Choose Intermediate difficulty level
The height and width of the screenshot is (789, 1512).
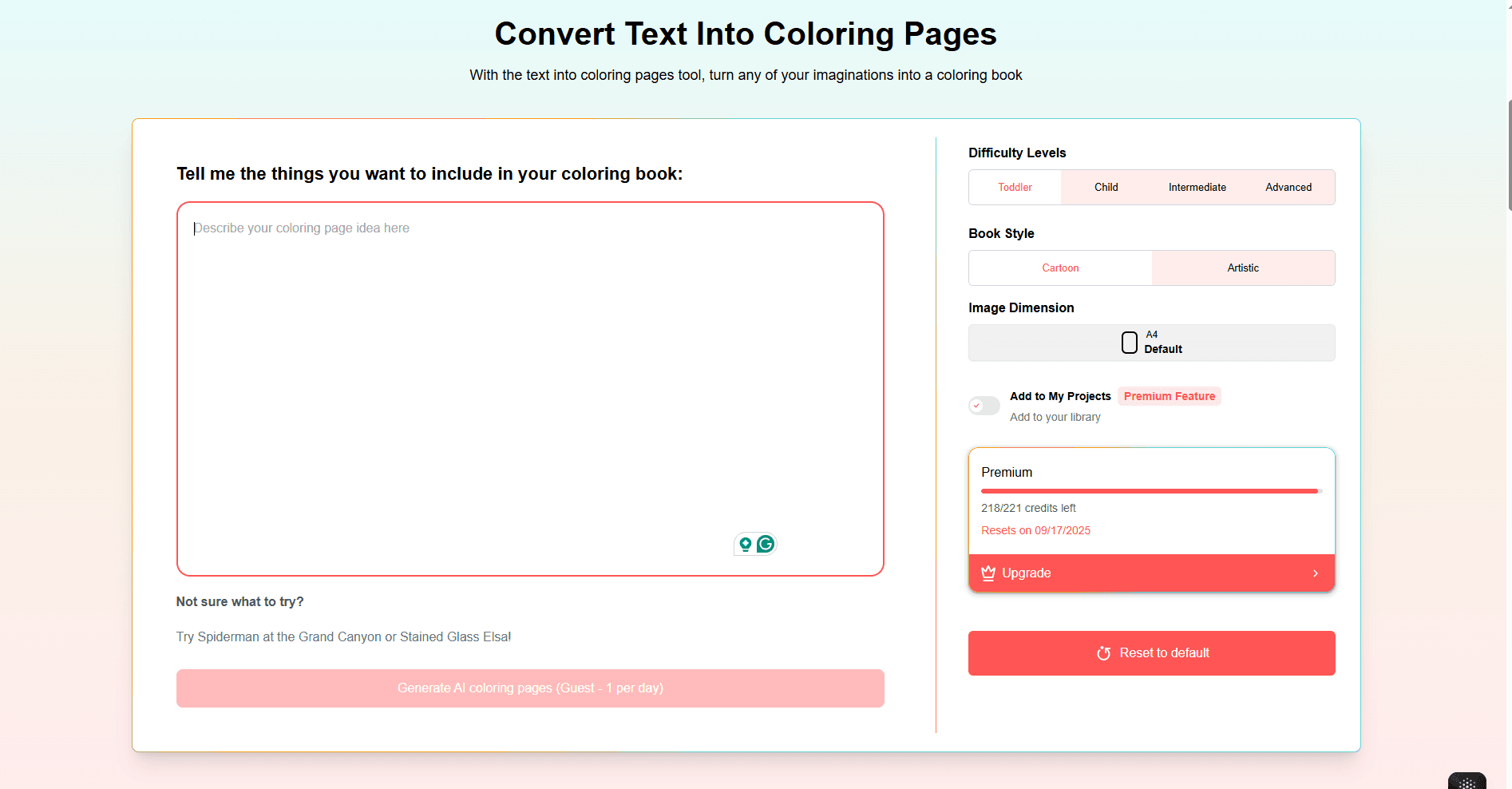(x=1197, y=187)
